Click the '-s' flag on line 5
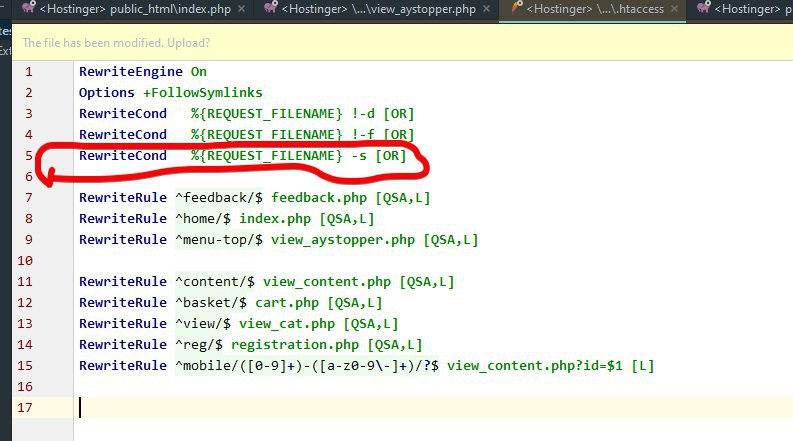Screen dimensions: 793x441 (x=359, y=156)
